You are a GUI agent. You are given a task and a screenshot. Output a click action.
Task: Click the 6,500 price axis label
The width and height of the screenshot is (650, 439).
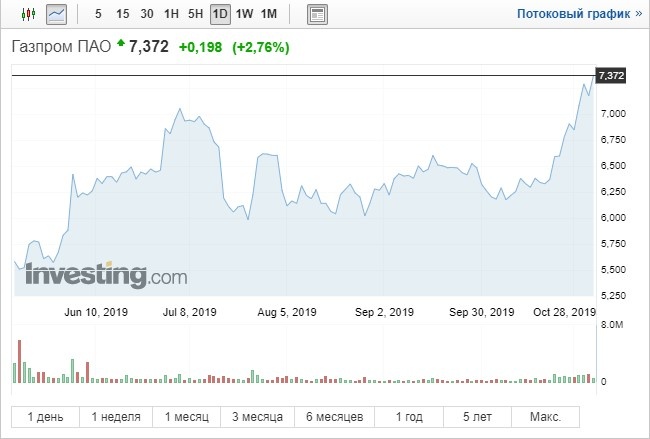[614, 165]
